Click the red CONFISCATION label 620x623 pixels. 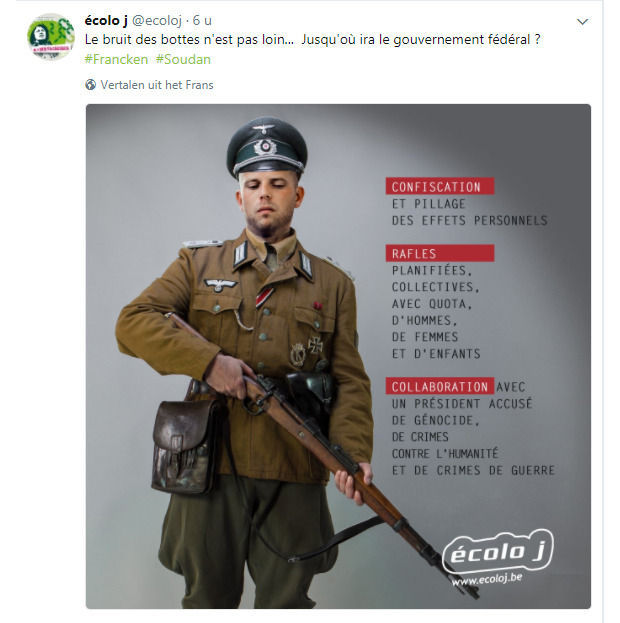[x=440, y=186]
